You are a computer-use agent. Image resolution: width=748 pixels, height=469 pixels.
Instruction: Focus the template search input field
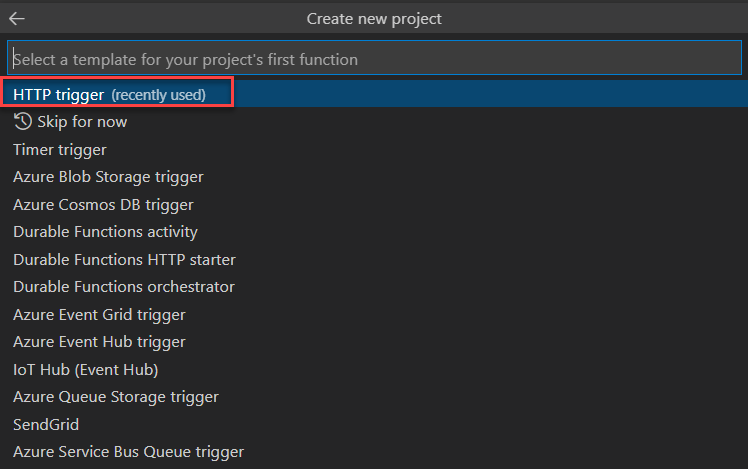pyautogui.click(x=374, y=59)
